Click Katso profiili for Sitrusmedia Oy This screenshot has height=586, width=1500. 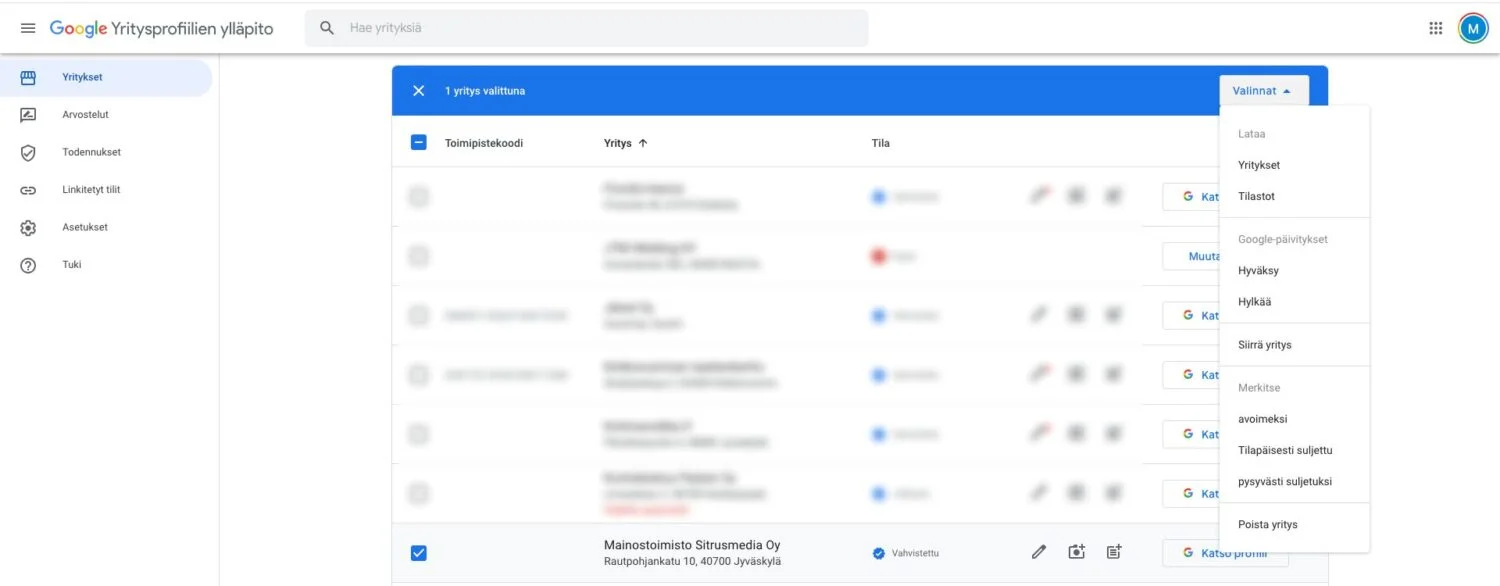coord(1225,551)
